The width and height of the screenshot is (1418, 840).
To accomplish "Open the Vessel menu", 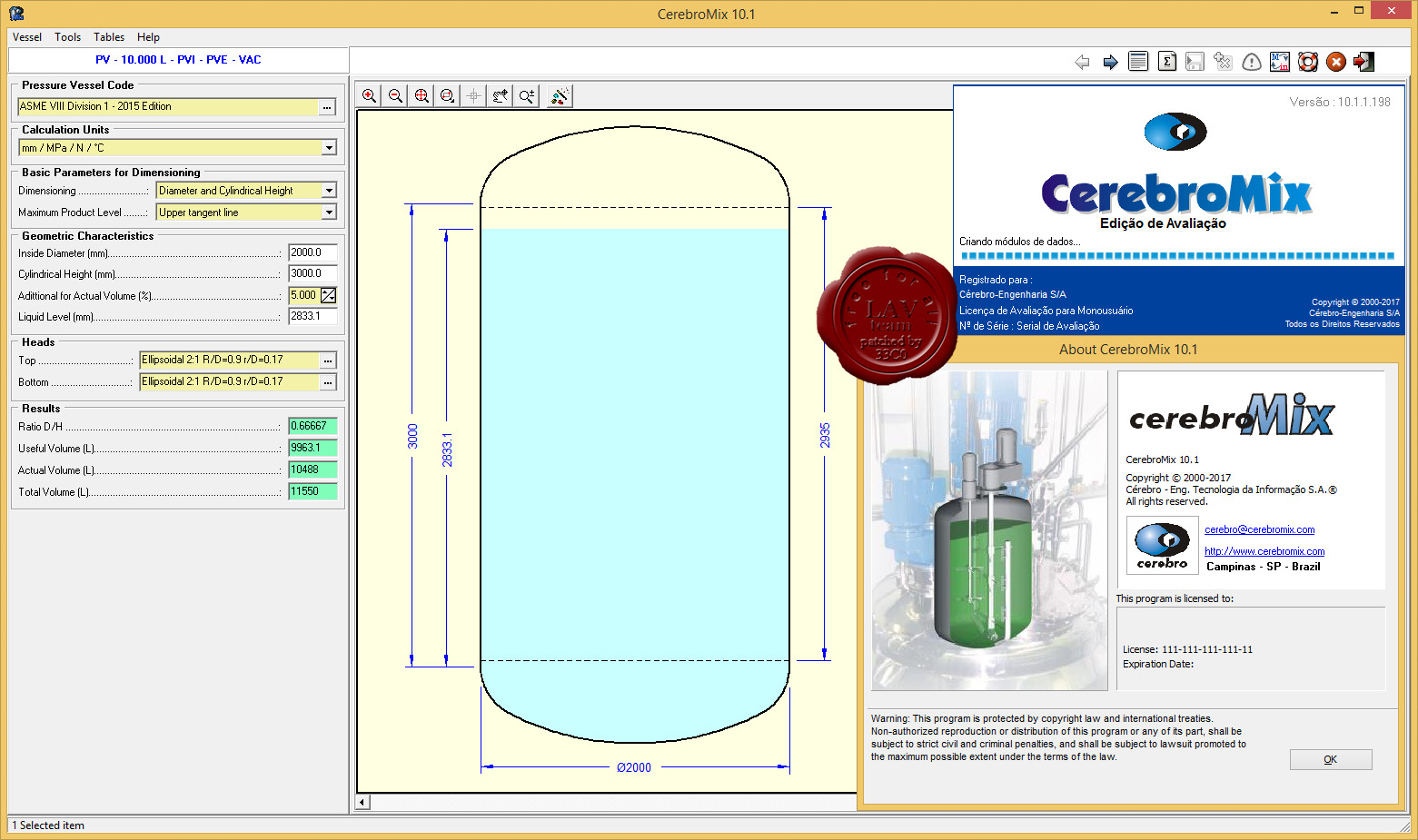I will click(x=27, y=37).
